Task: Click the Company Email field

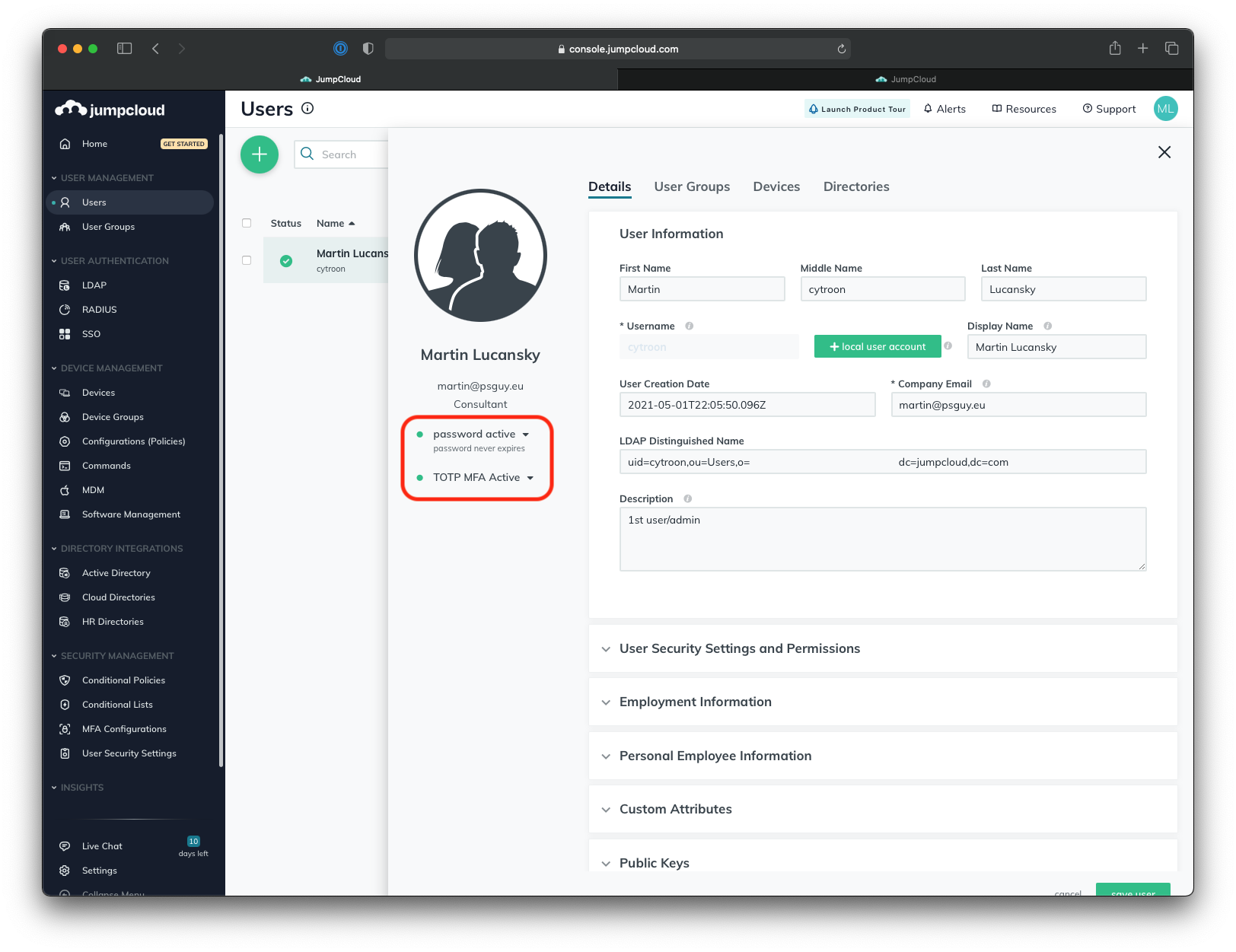Action: (1018, 405)
